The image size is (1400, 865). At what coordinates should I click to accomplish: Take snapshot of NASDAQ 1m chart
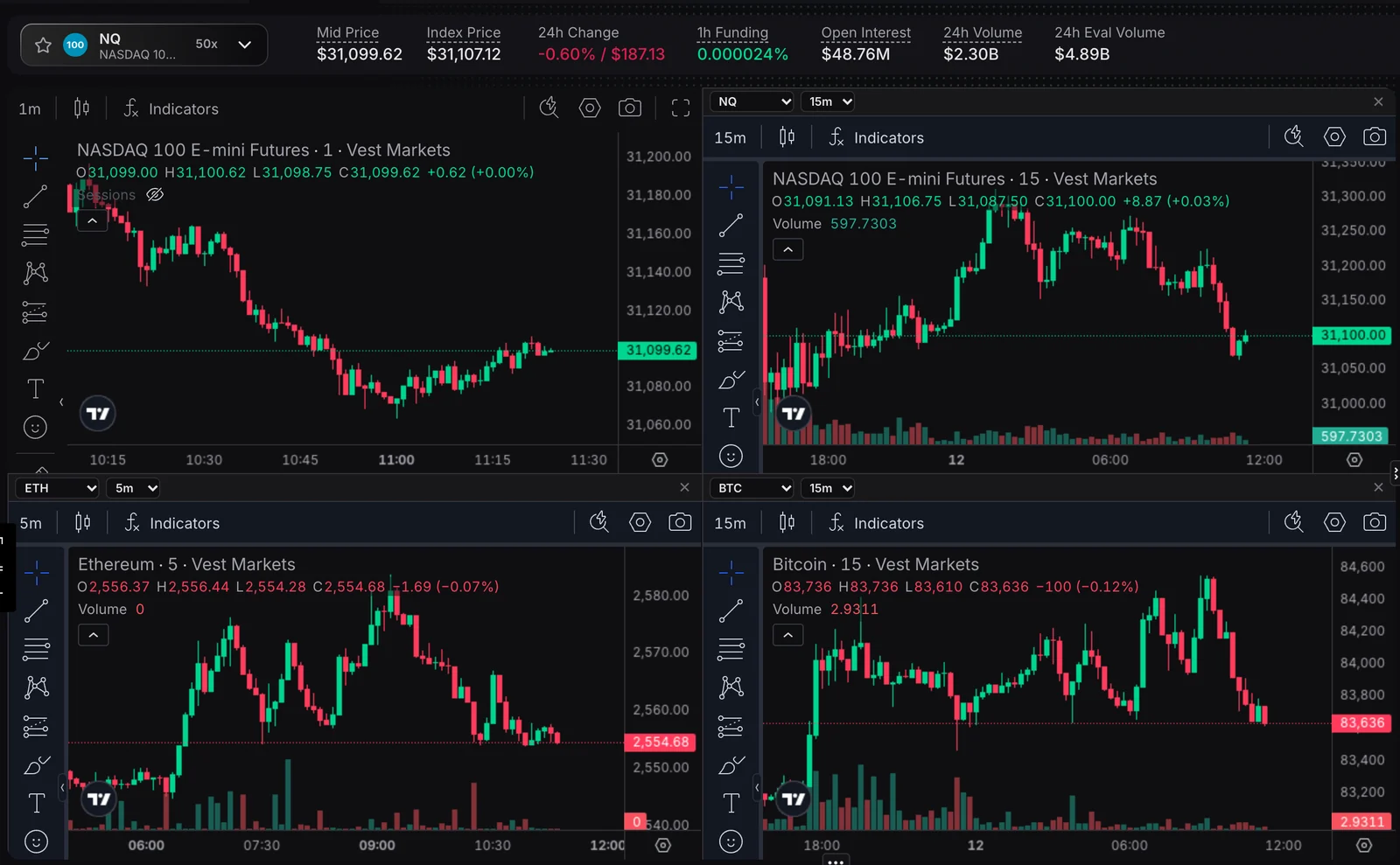(630, 108)
